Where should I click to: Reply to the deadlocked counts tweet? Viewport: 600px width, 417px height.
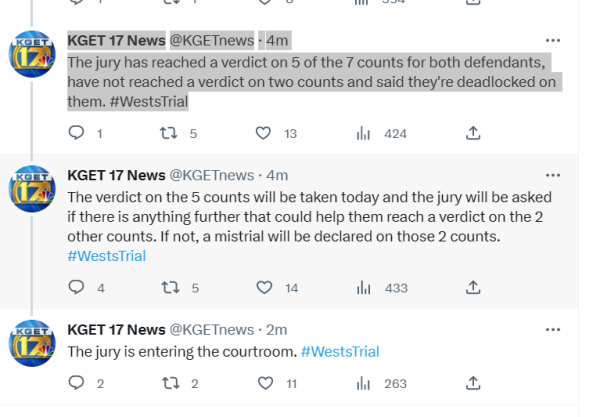77,133
